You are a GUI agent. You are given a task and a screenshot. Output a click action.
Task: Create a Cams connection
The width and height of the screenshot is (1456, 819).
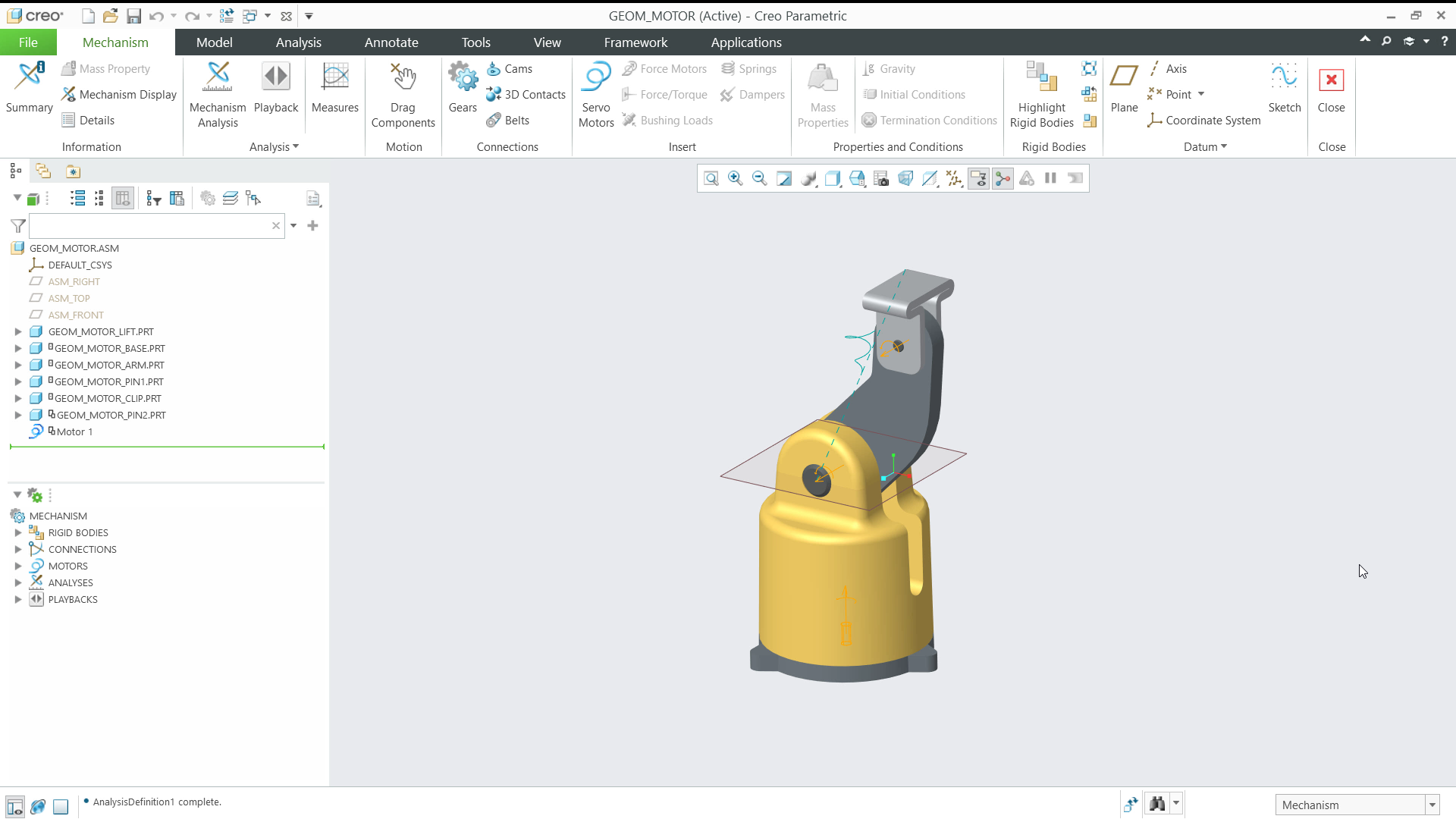coord(510,69)
